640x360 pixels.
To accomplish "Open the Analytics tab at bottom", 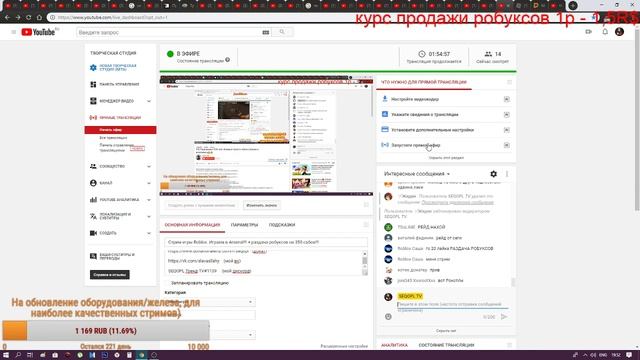I will coord(394,345).
